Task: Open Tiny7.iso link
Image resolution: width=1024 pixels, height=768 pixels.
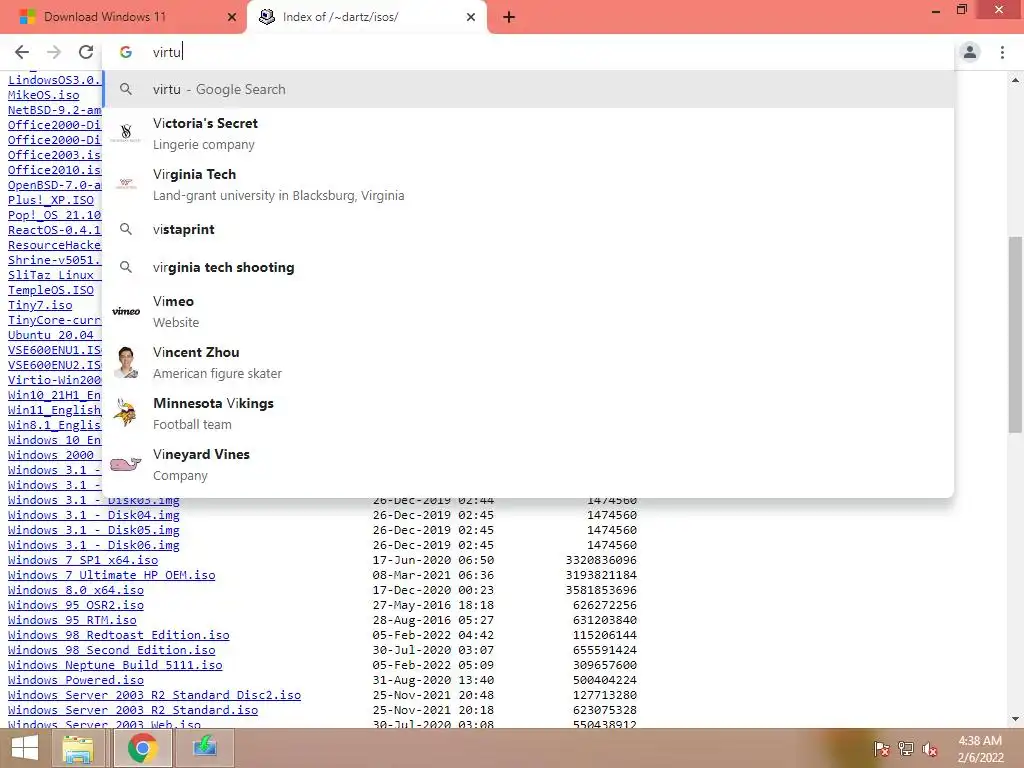Action: tap(40, 306)
